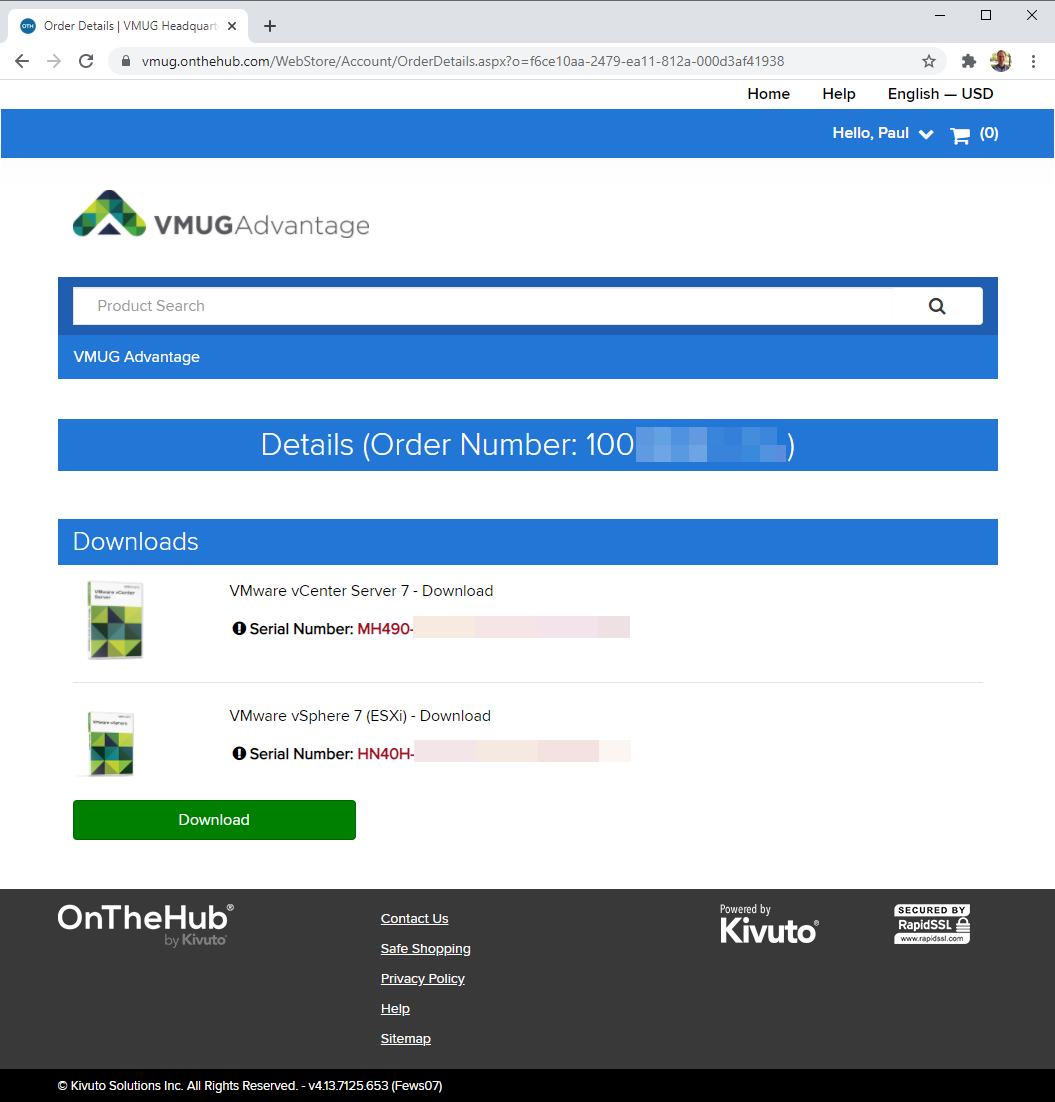The height and width of the screenshot is (1102, 1055).
Task: Go back to the previous page
Action: [x=22, y=61]
